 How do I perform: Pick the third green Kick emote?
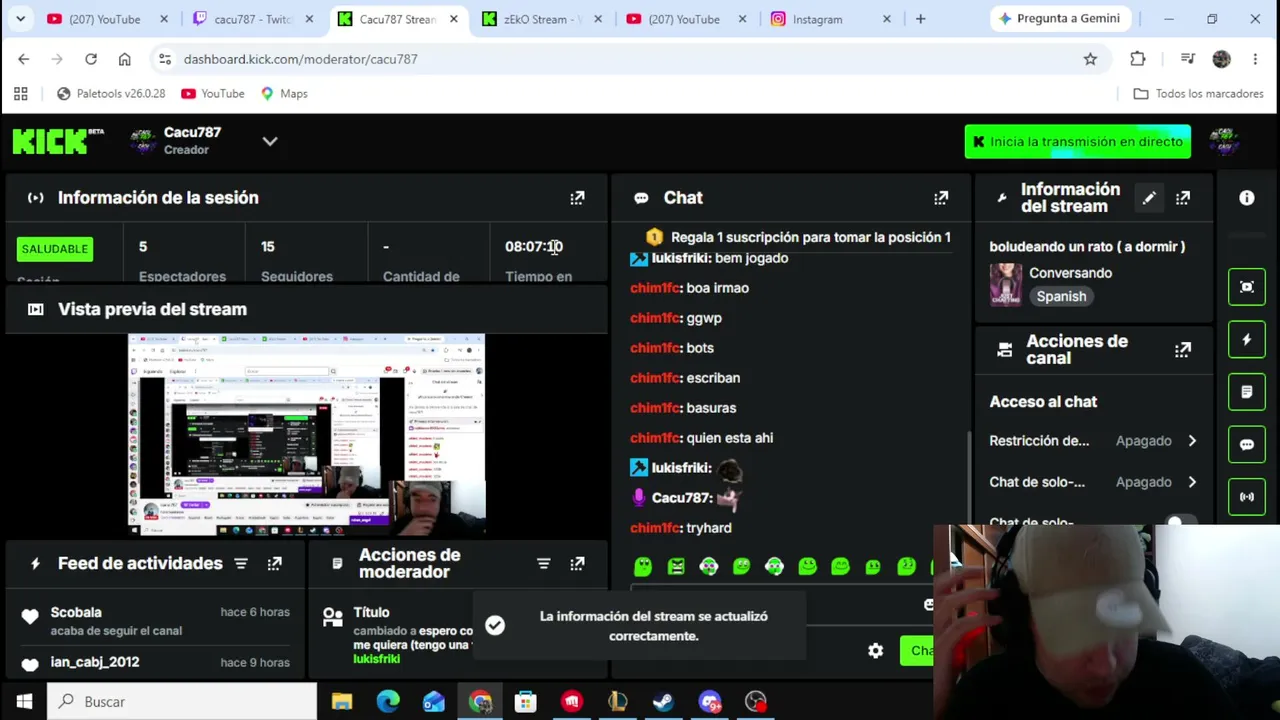[x=709, y=567]
